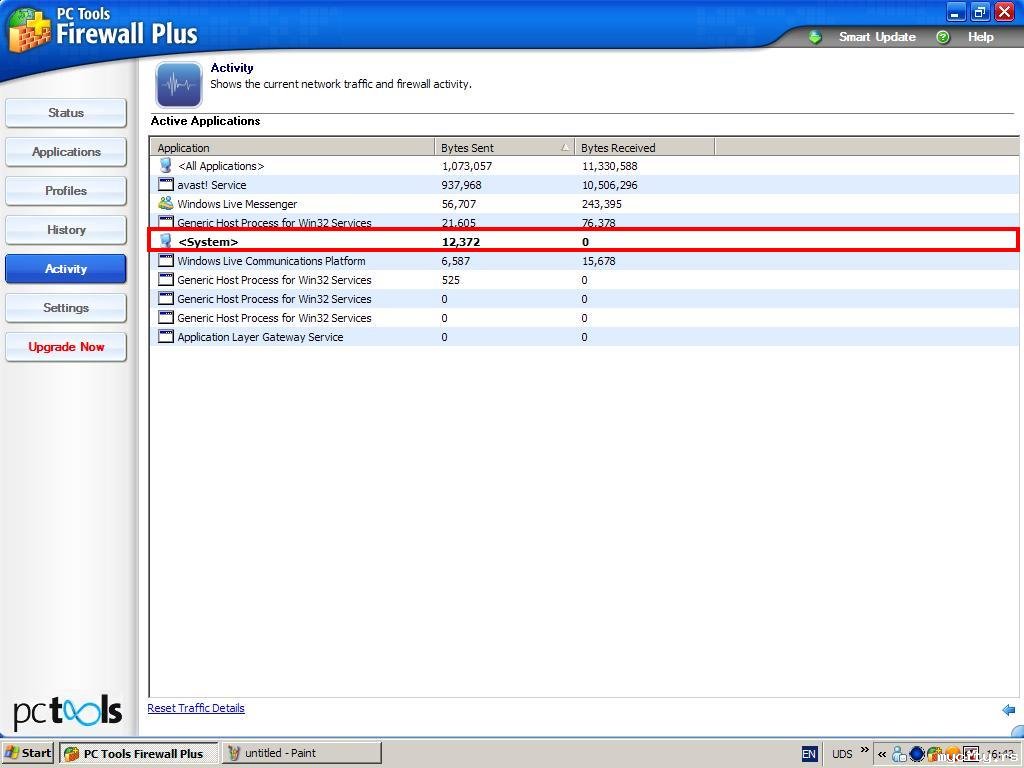Click the Windows Live Messenger buddy icon

(x=166, y=203)
